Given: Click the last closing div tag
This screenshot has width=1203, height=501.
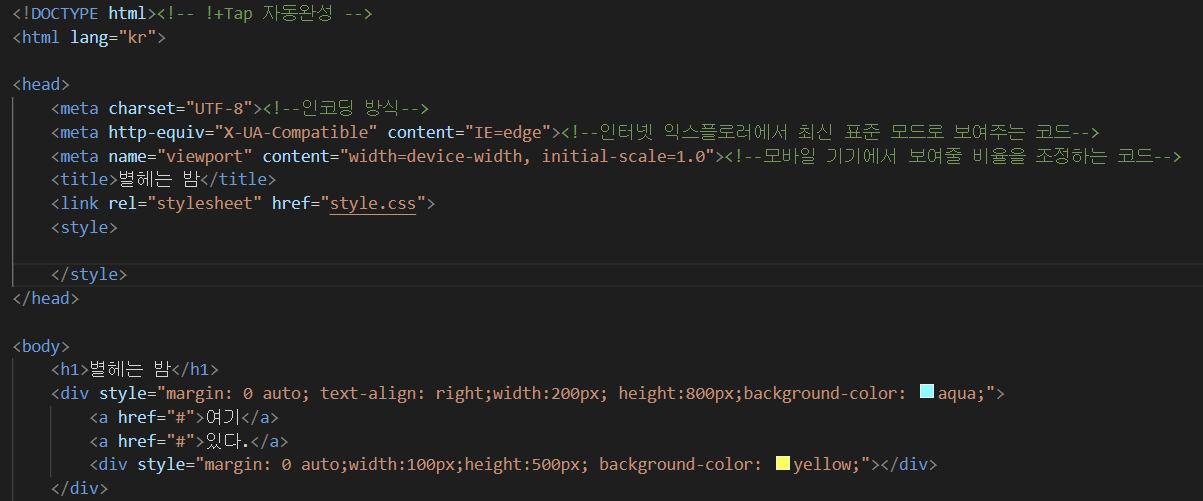Looking at the screenshot, I should tap(79, 488).
